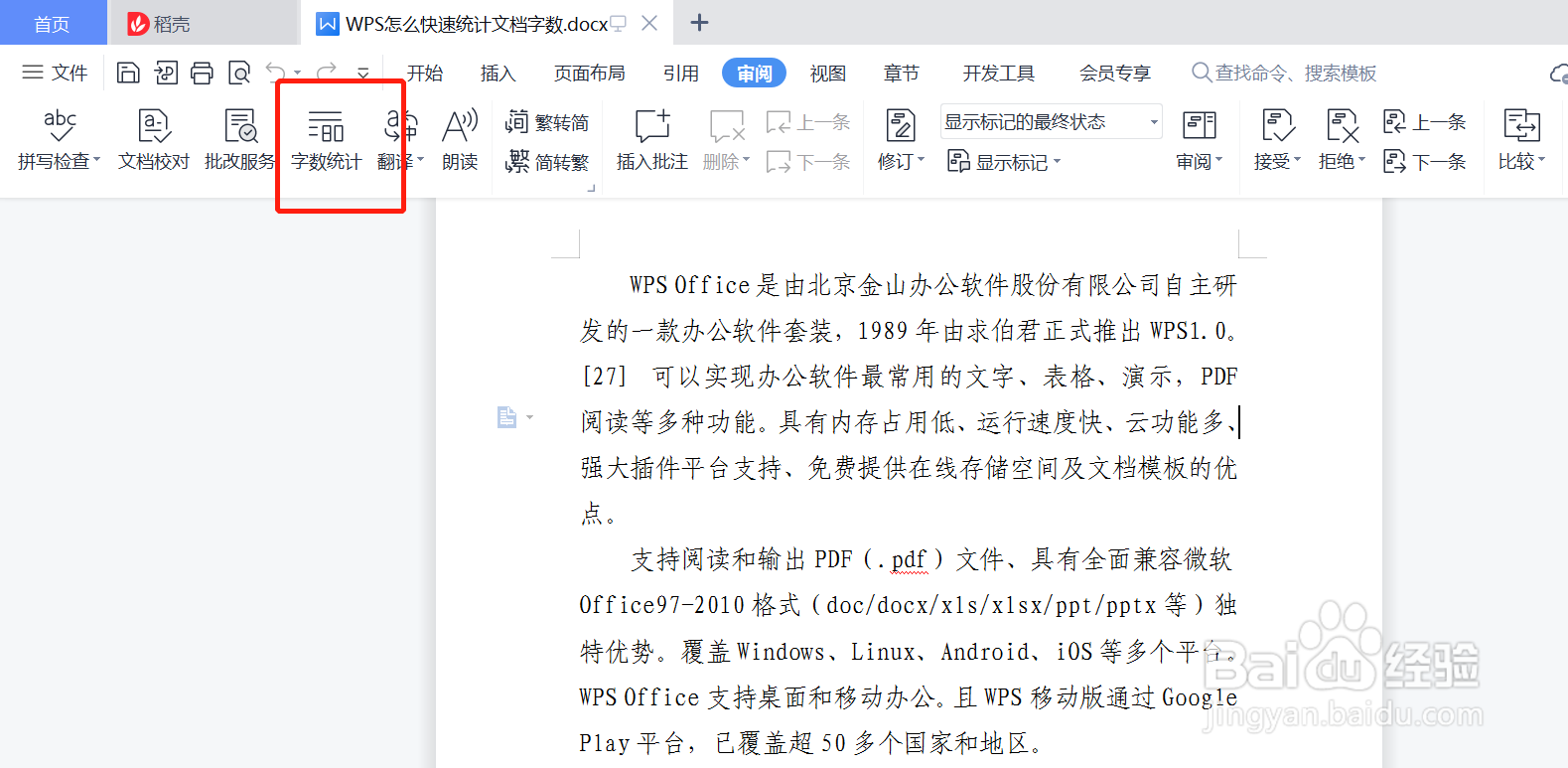Screen dimensions: 1568x768
Task: Close the current document tab
Action: coord(649,23)
